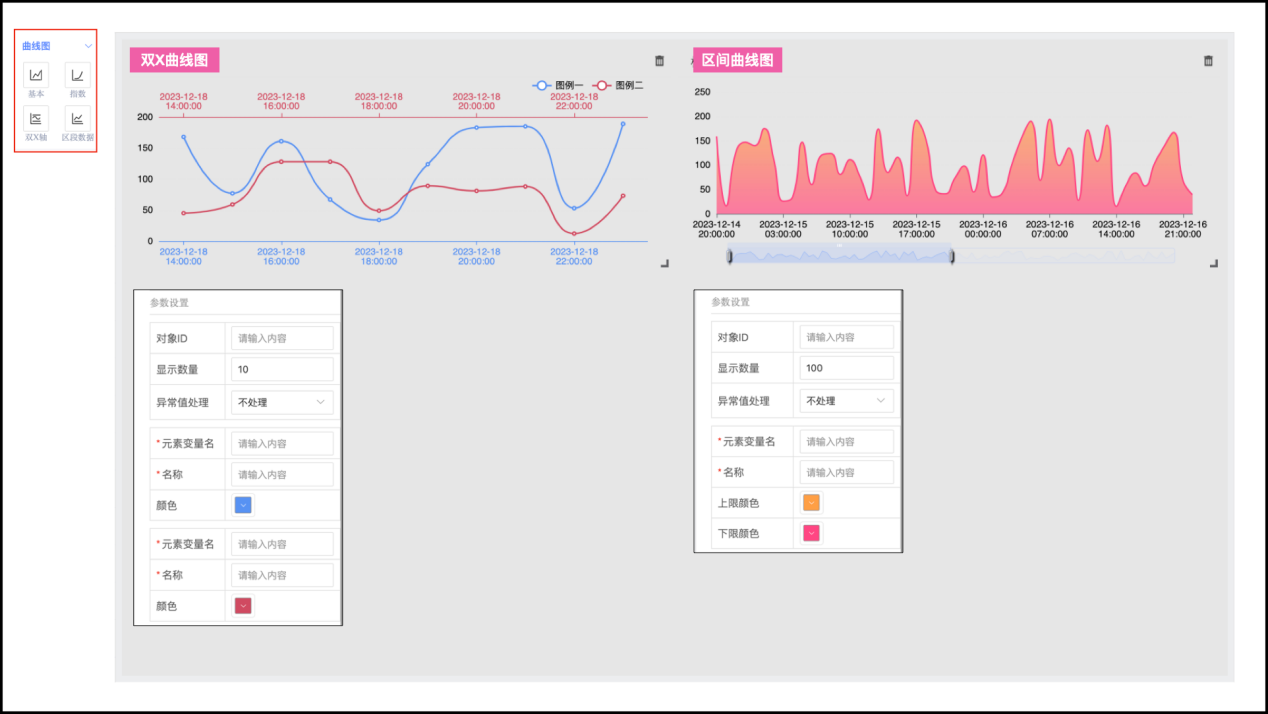
Task: Click right handle of the data zoom slider
Action: coord(952,257)
